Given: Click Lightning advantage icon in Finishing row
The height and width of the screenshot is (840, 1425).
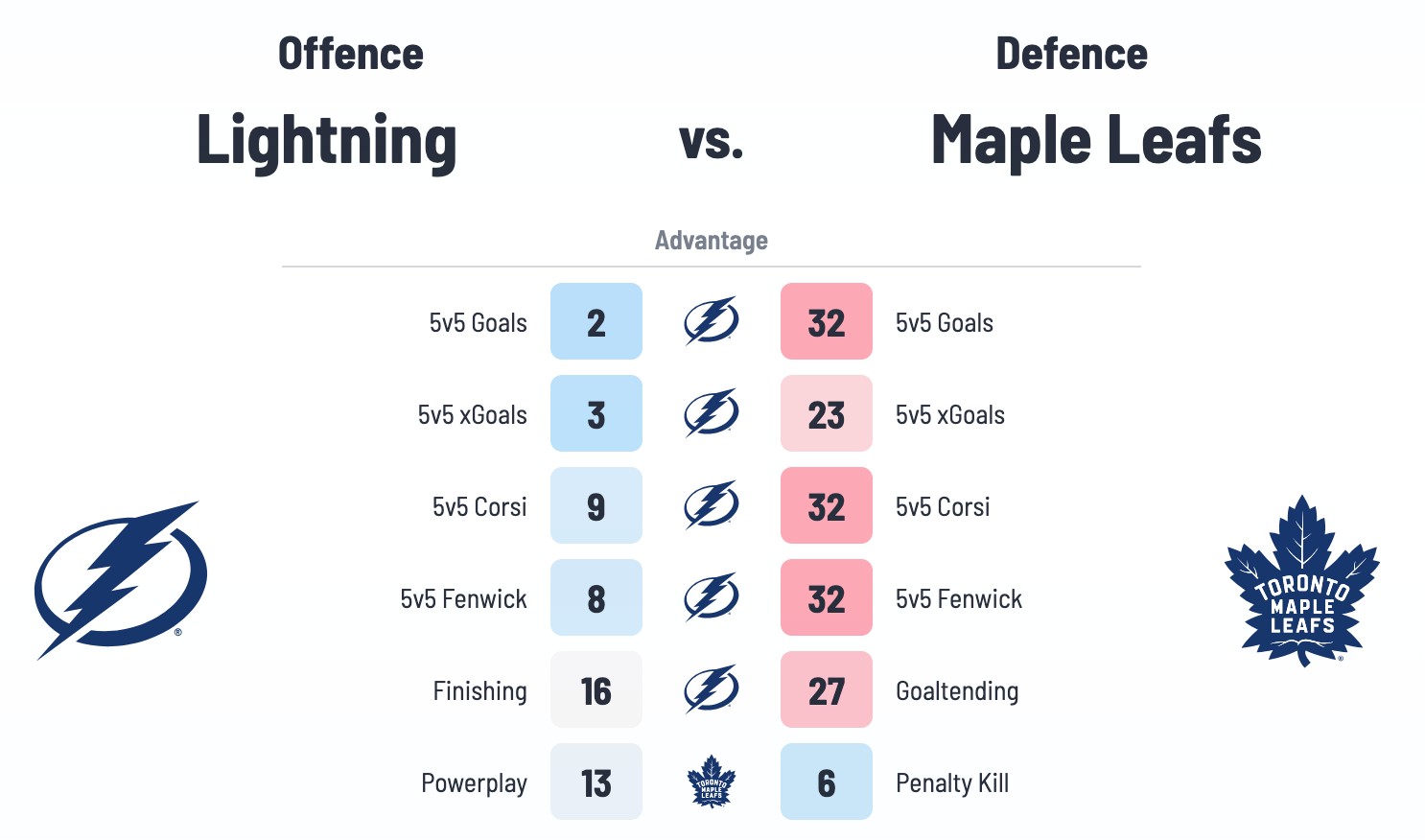Looking at the screenshot, I should pyautogui.click(x=711, y=689).
